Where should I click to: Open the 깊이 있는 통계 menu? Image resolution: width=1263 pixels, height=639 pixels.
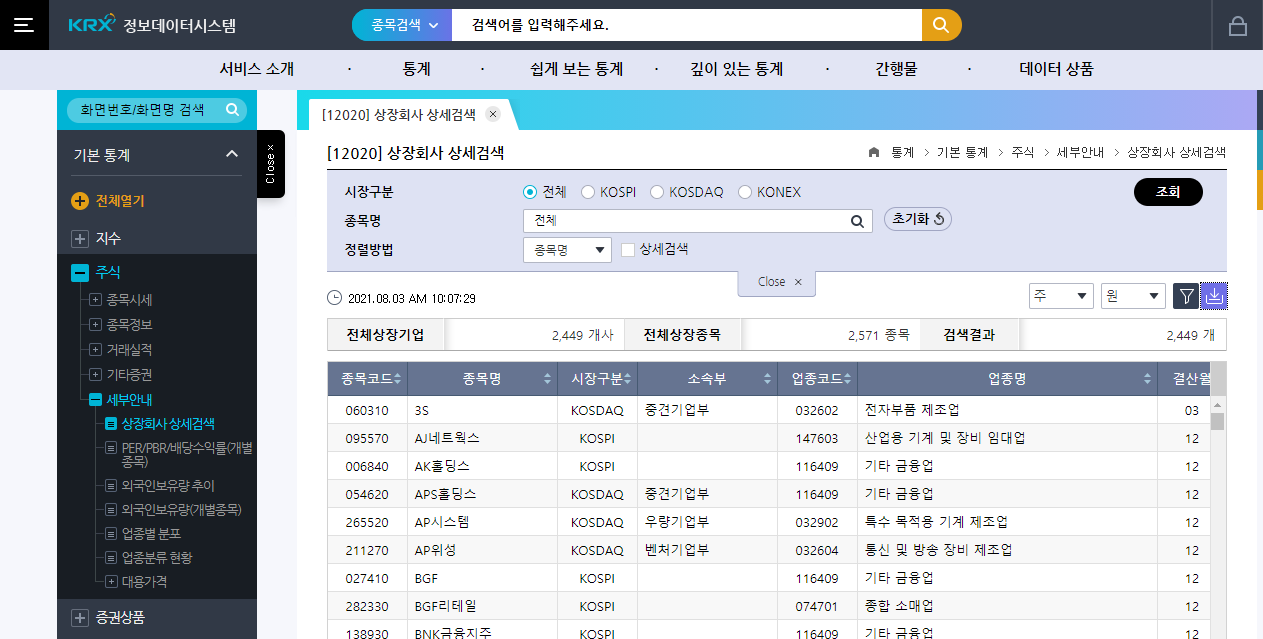(737, 69)
